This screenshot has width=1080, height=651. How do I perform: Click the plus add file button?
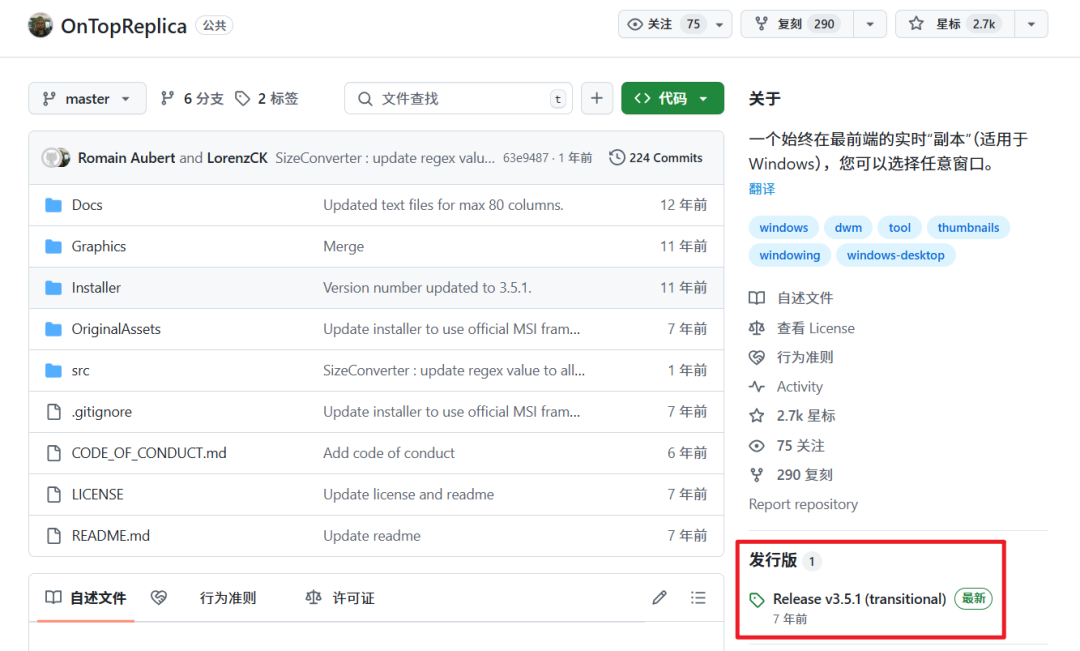coord(596,99)
